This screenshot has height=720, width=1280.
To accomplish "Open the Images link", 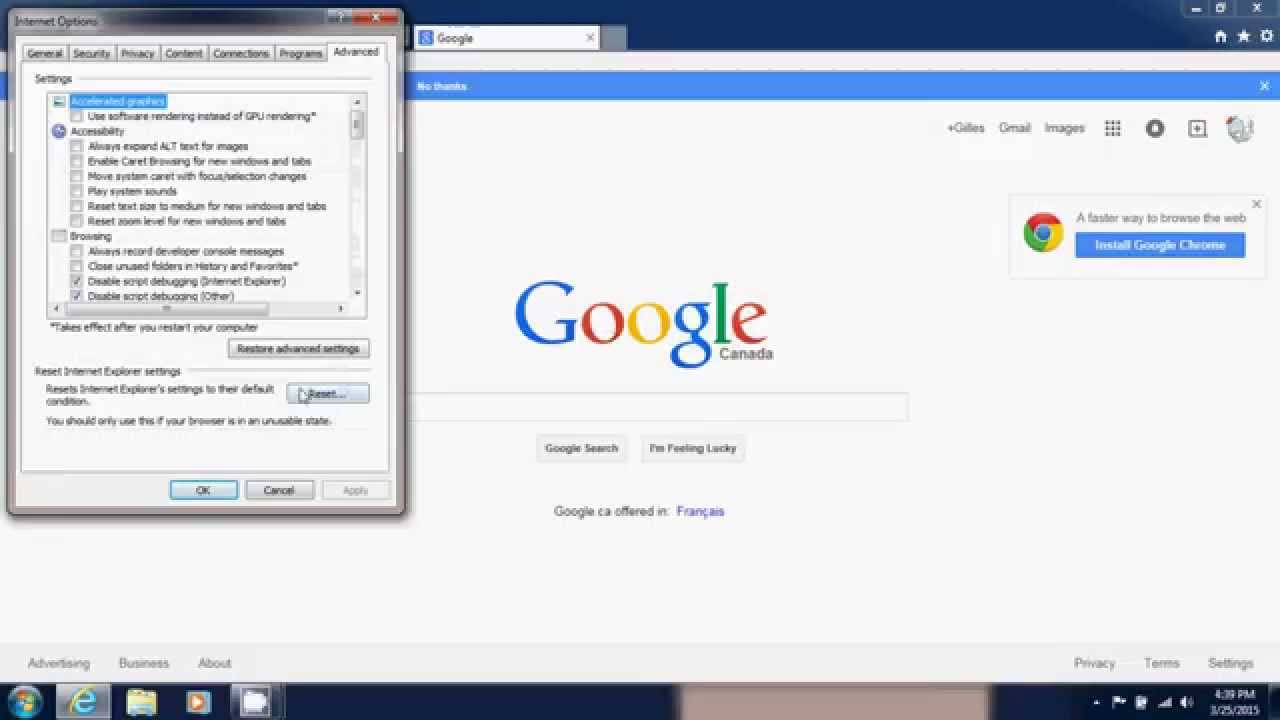I will (1064, 128).
